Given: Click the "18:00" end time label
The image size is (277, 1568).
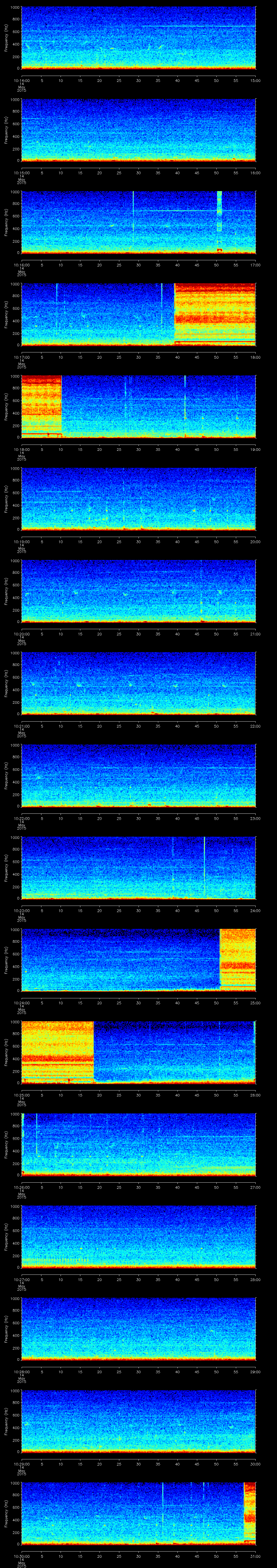Looking at the screenshot, I should 256,357.
